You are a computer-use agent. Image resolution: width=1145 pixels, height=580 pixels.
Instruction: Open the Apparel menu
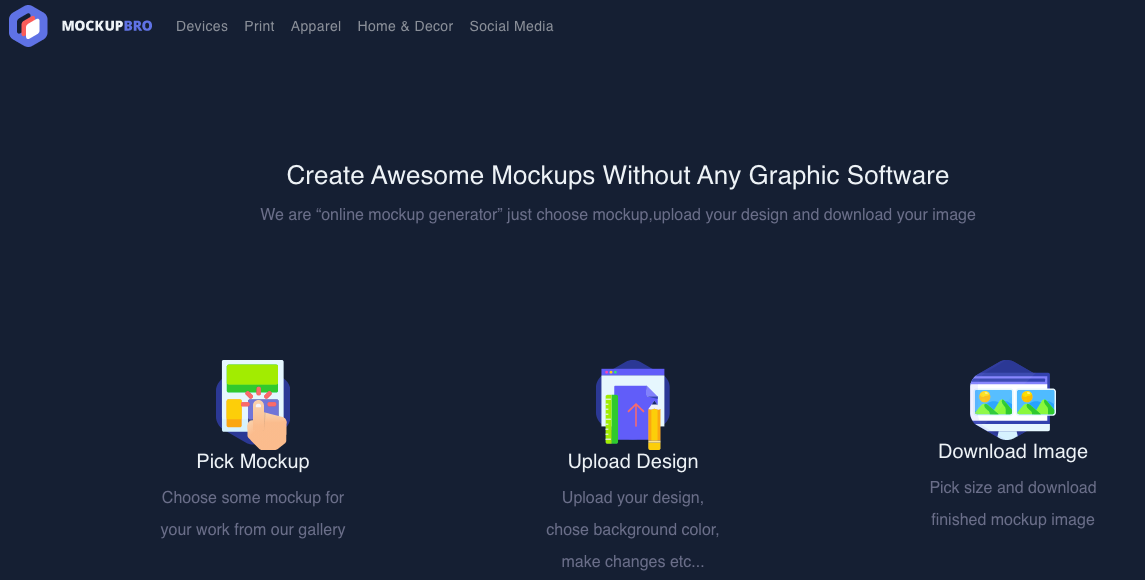pos(315,26)
